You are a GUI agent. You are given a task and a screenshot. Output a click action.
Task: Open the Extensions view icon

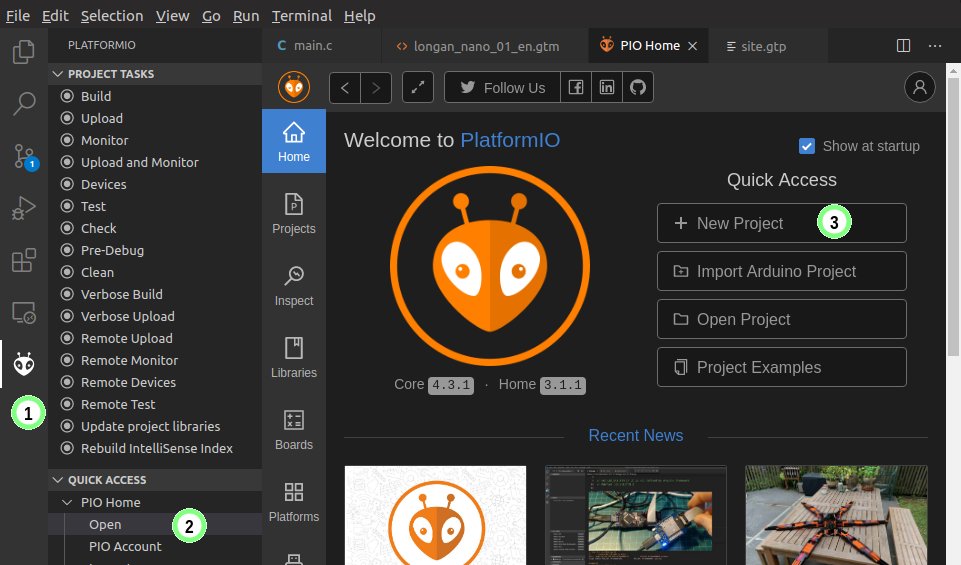[x=24, y=261]
